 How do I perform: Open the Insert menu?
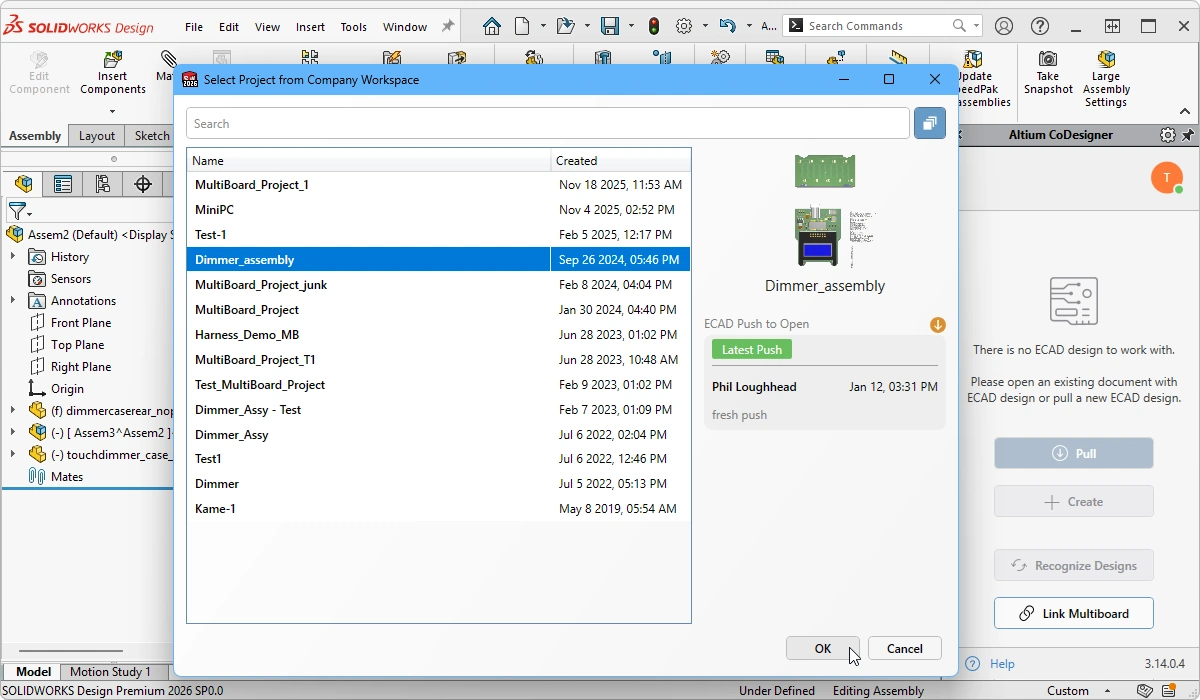coord(310,27)
